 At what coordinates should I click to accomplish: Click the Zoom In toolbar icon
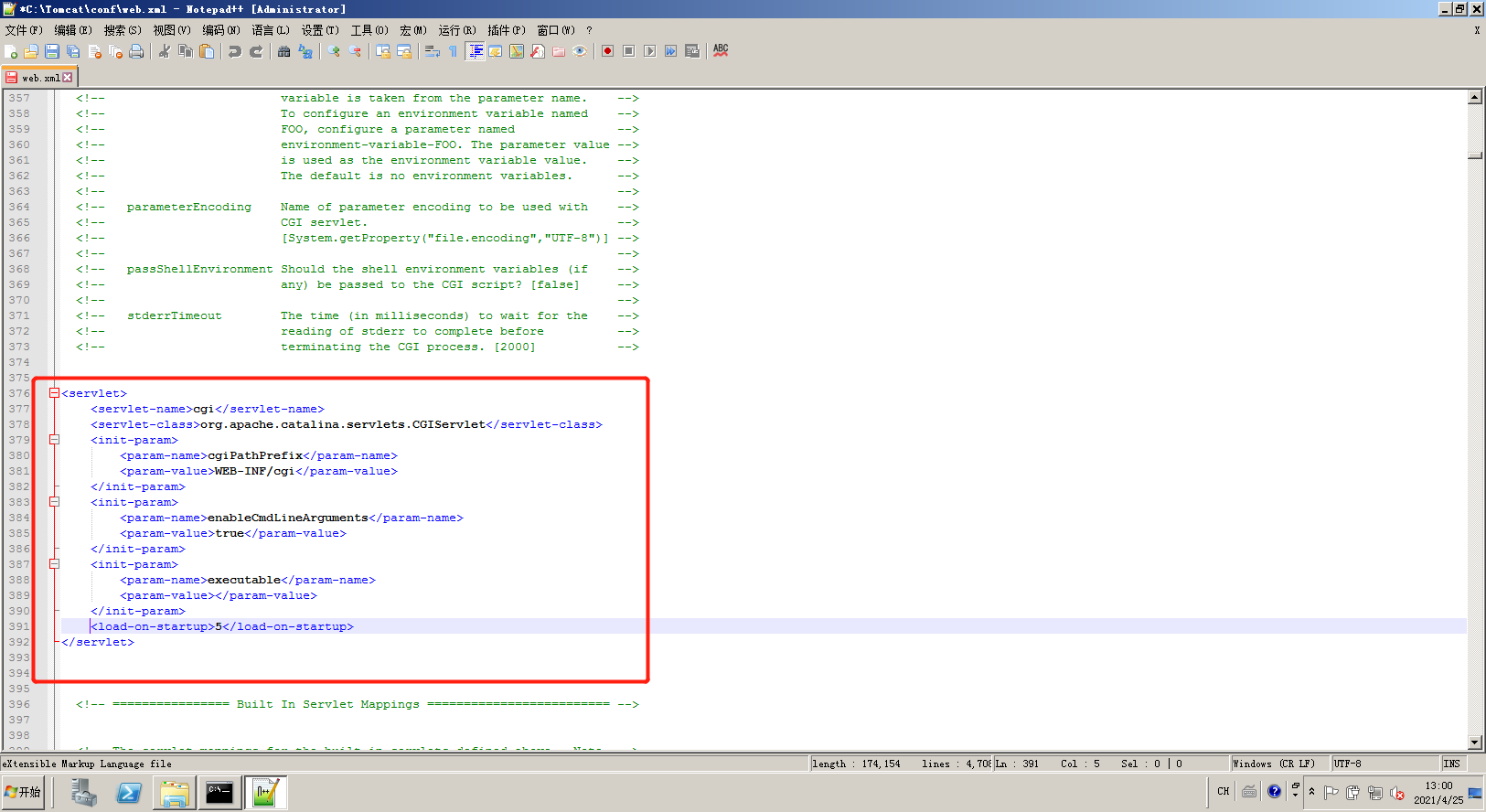point(334,51)
